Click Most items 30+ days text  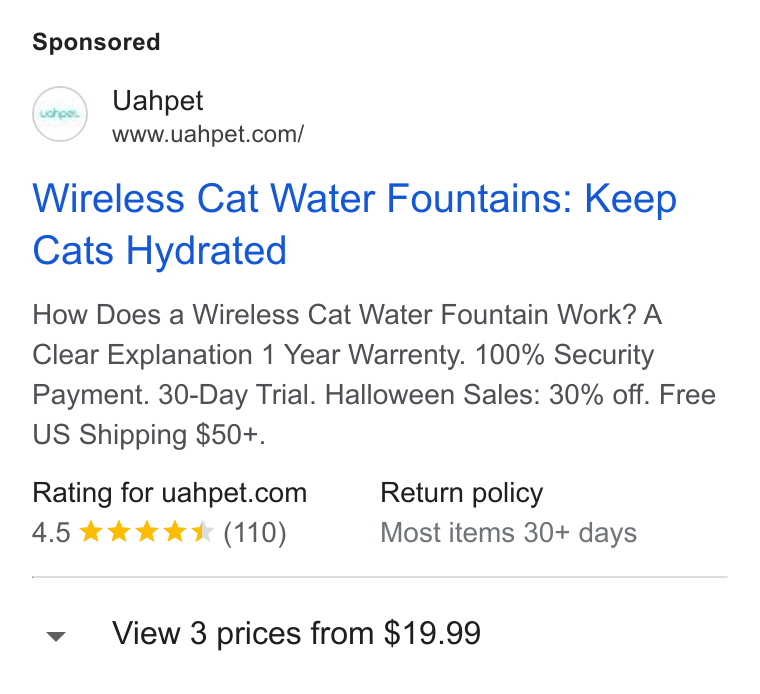(508, 533)
